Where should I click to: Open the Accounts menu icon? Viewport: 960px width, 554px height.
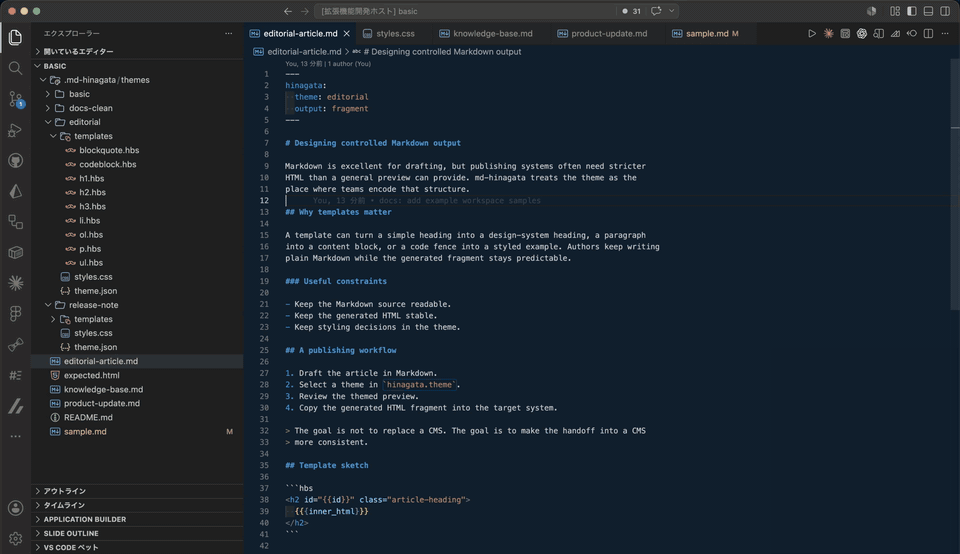15,507
